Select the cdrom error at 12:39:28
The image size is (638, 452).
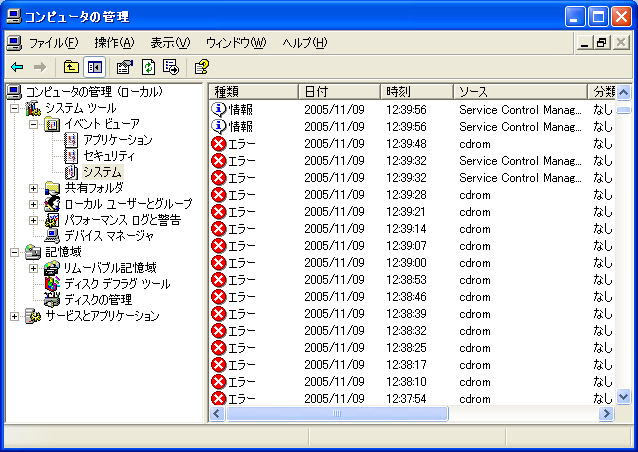tap(413, 195)
